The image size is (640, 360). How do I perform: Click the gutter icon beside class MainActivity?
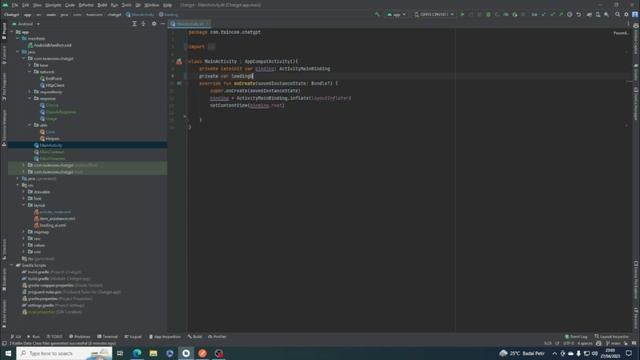(179, 61)
